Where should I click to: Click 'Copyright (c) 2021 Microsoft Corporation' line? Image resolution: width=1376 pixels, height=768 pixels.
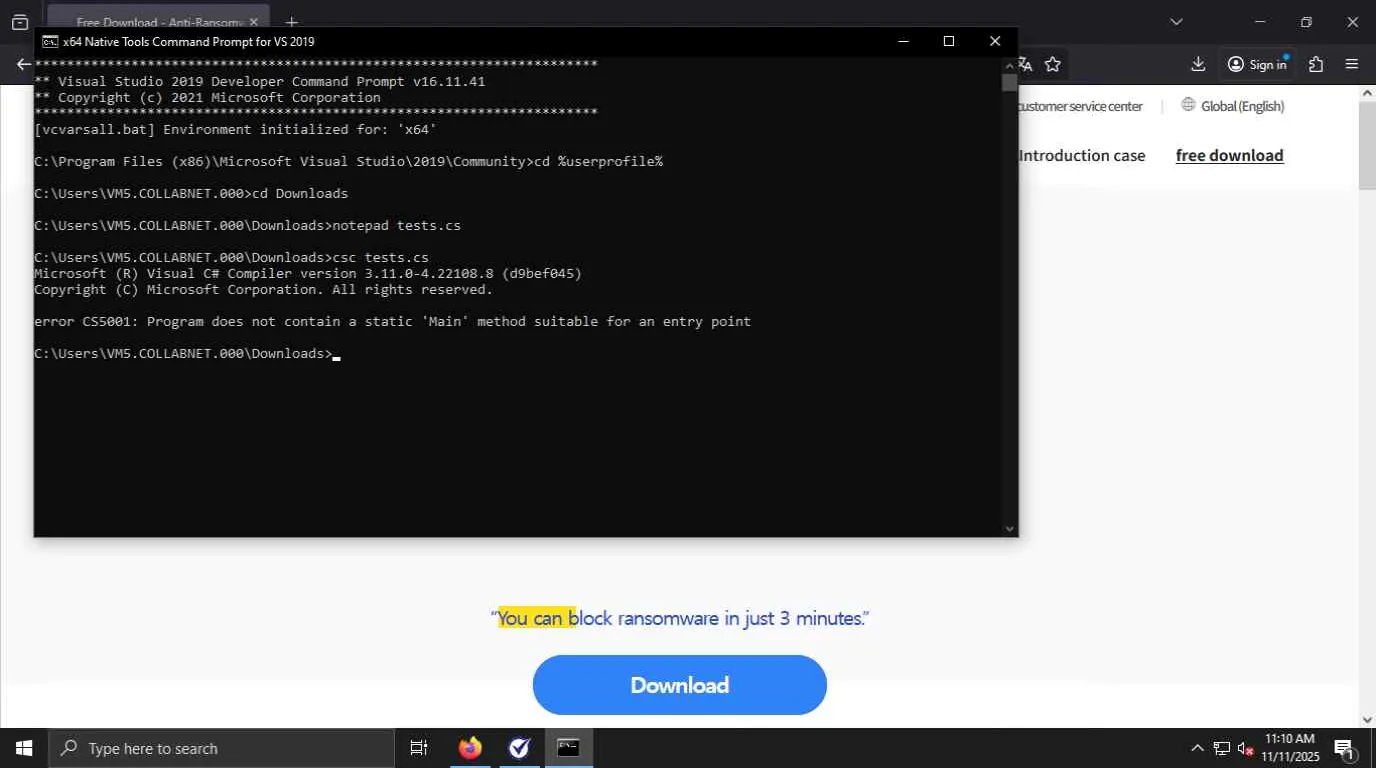(x=207, y=97)
